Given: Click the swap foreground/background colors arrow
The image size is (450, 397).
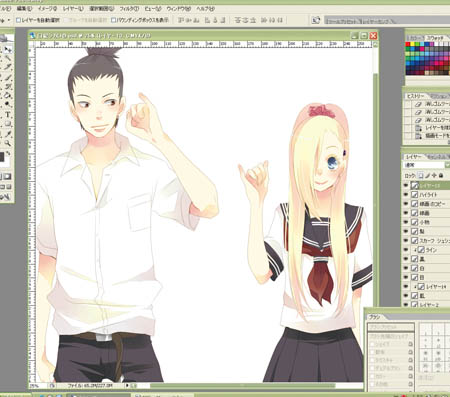Looking at the screenshot, I should (x=8, y=153).
